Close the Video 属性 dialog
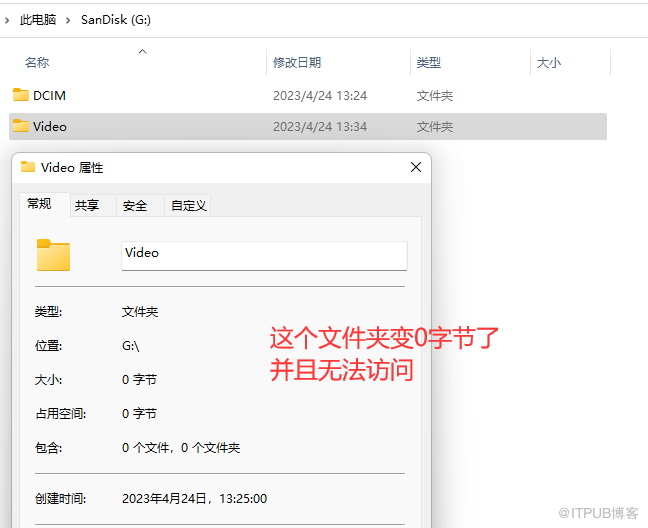 coord(416,167)
